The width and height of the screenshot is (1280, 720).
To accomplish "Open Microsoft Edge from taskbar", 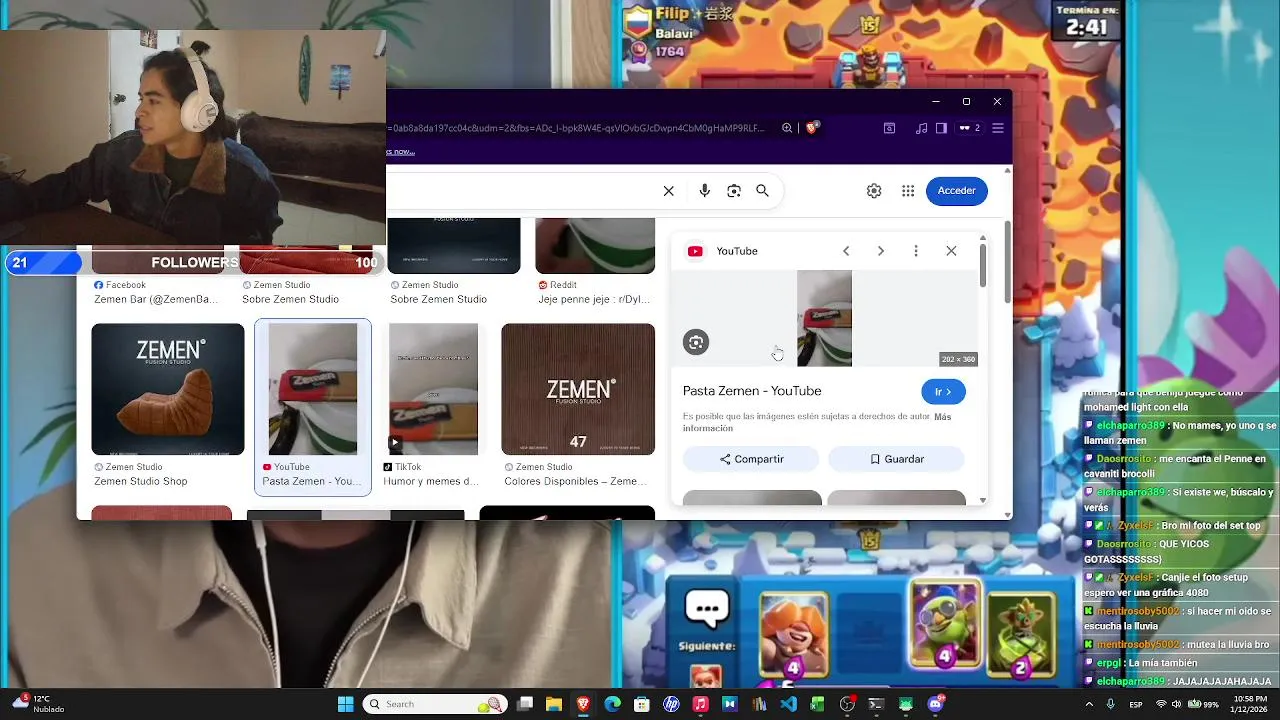I will 613,704.
